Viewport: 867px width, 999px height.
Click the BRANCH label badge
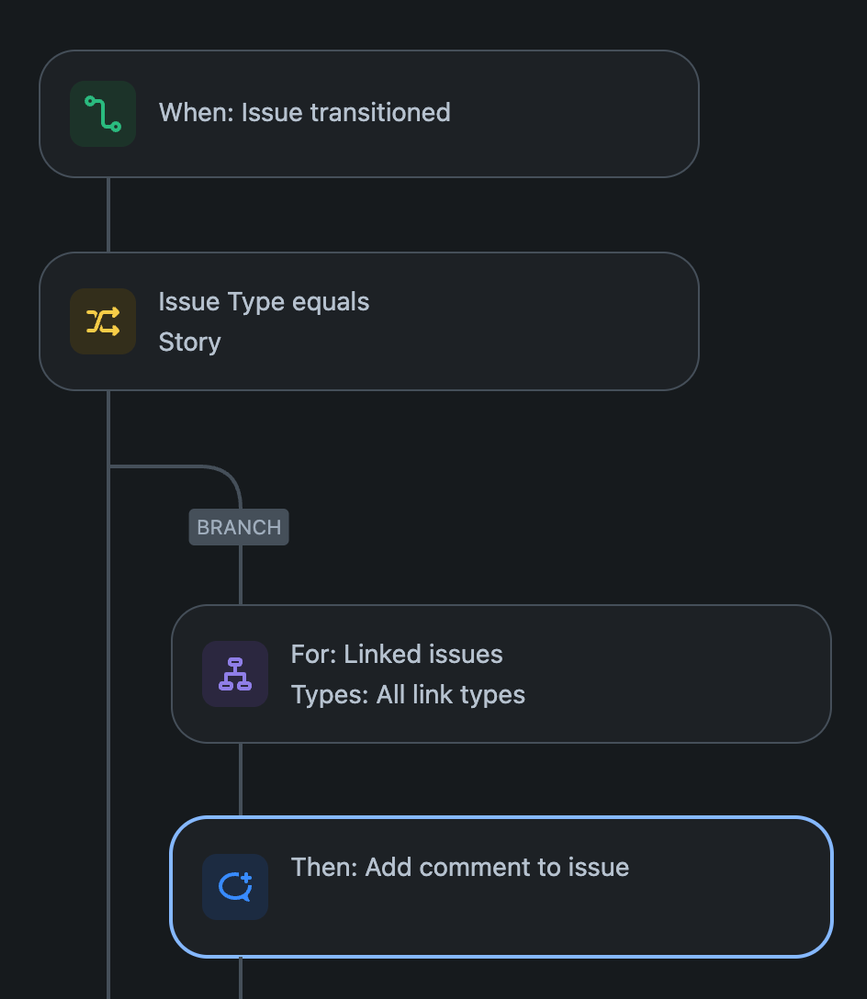point(238,527)
